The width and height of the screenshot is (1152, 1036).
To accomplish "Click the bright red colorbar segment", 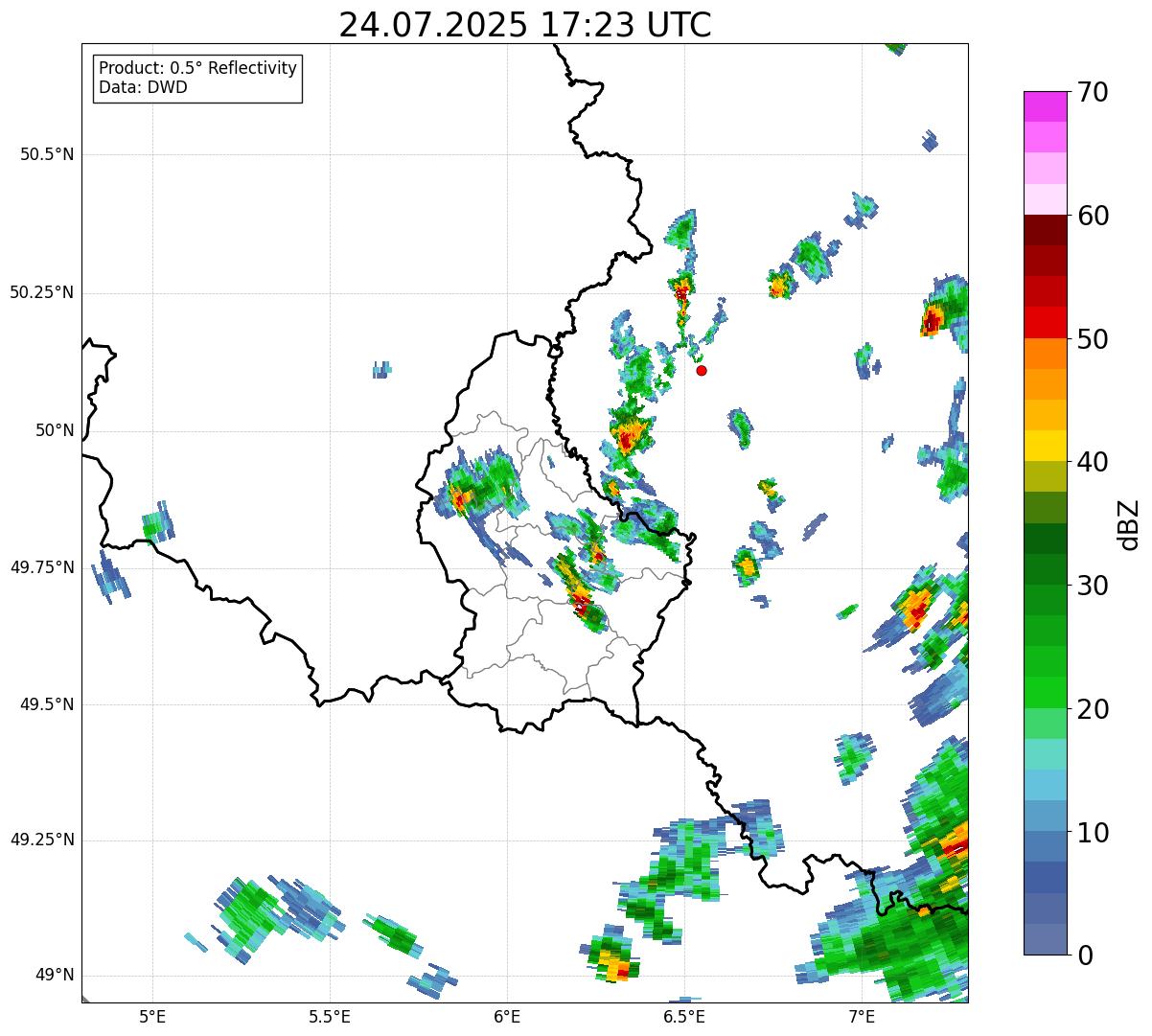I will coord(1046,323).
